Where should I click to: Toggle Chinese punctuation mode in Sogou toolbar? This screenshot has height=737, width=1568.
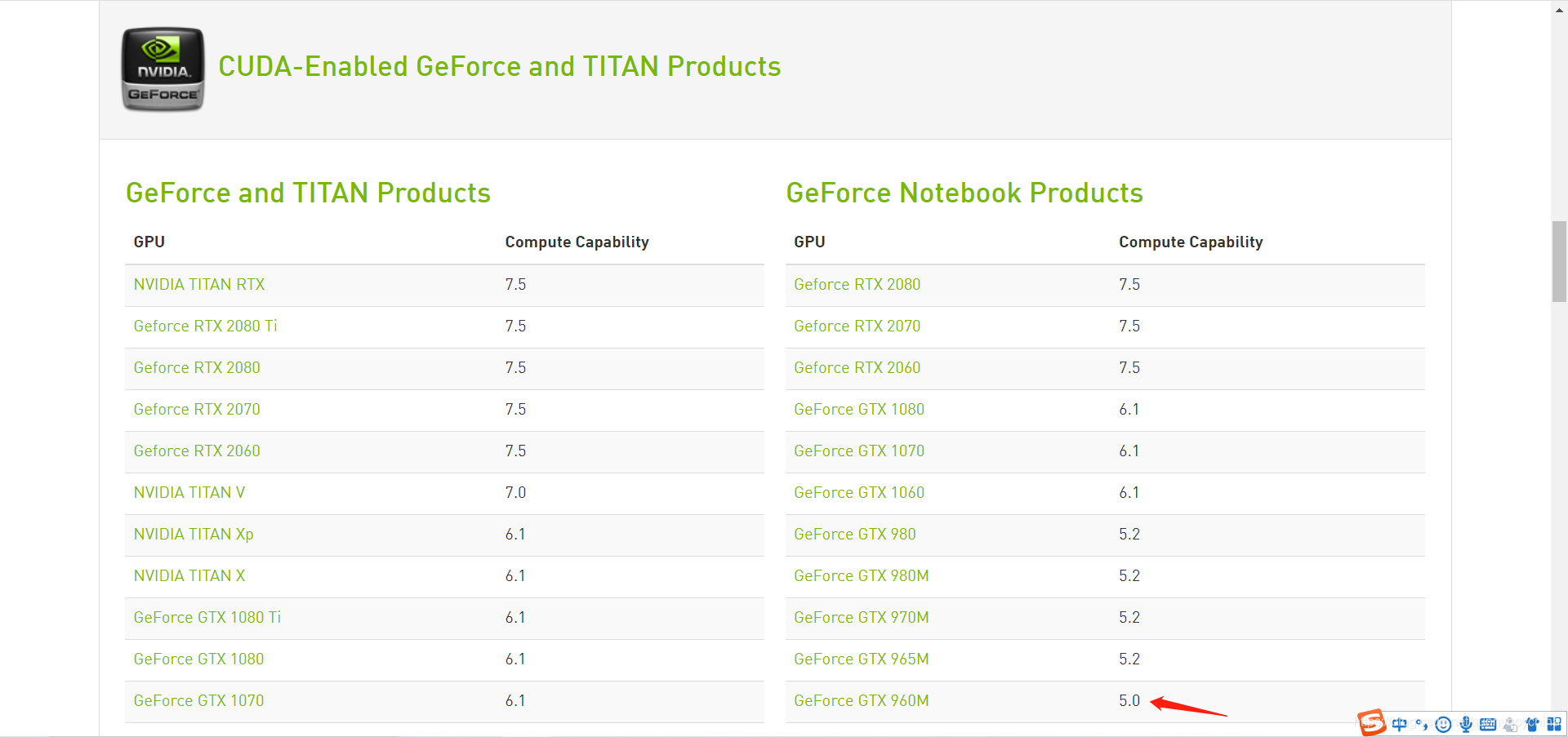(1422, 724)
